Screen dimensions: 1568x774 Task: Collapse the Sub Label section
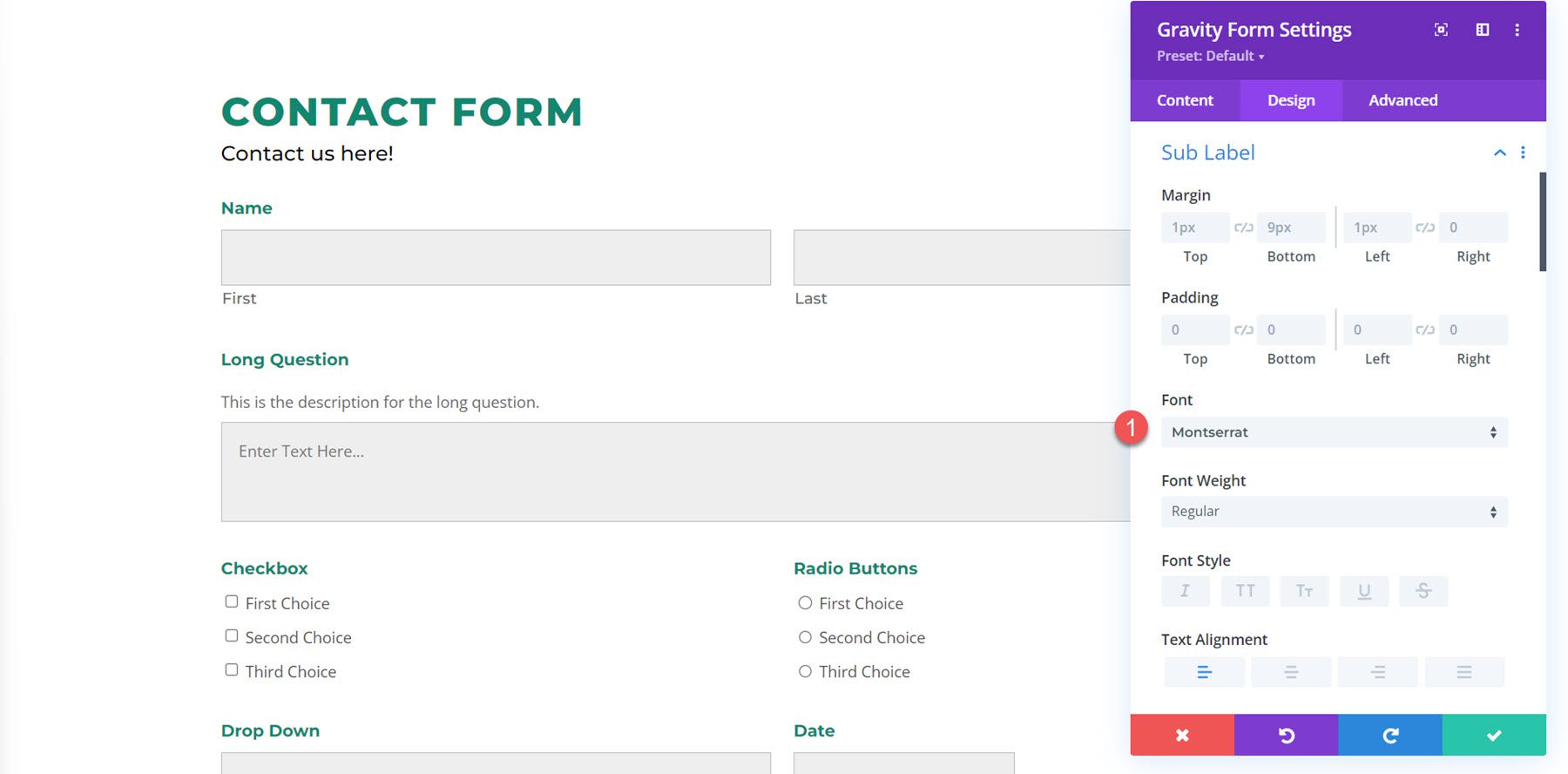[x=1499, y=153]
